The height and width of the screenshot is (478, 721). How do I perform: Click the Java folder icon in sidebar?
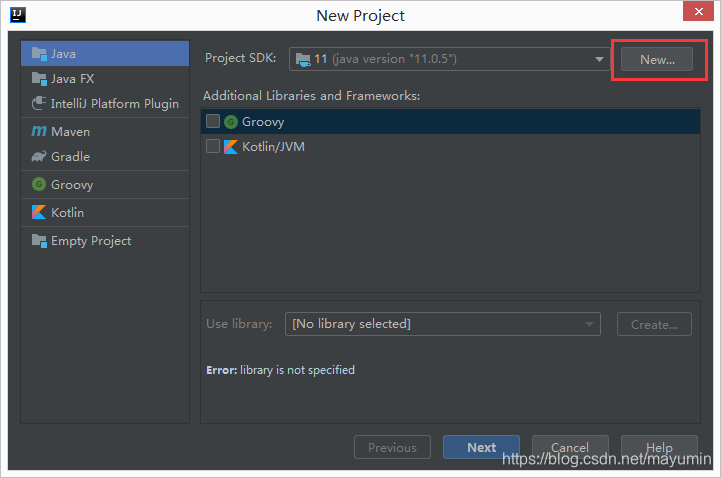pos(39,54)
